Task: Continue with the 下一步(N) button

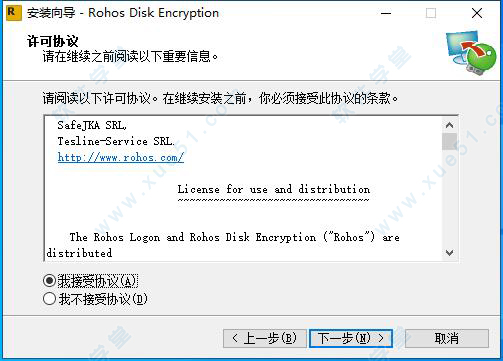Action: pyautogui.click(x=351, y=338)
